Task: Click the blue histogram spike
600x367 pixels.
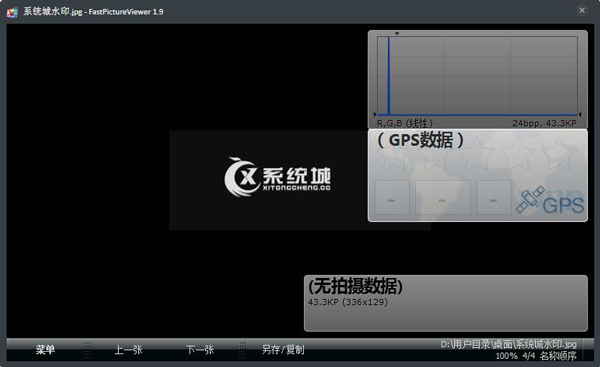Action: [x=389, y=75]
